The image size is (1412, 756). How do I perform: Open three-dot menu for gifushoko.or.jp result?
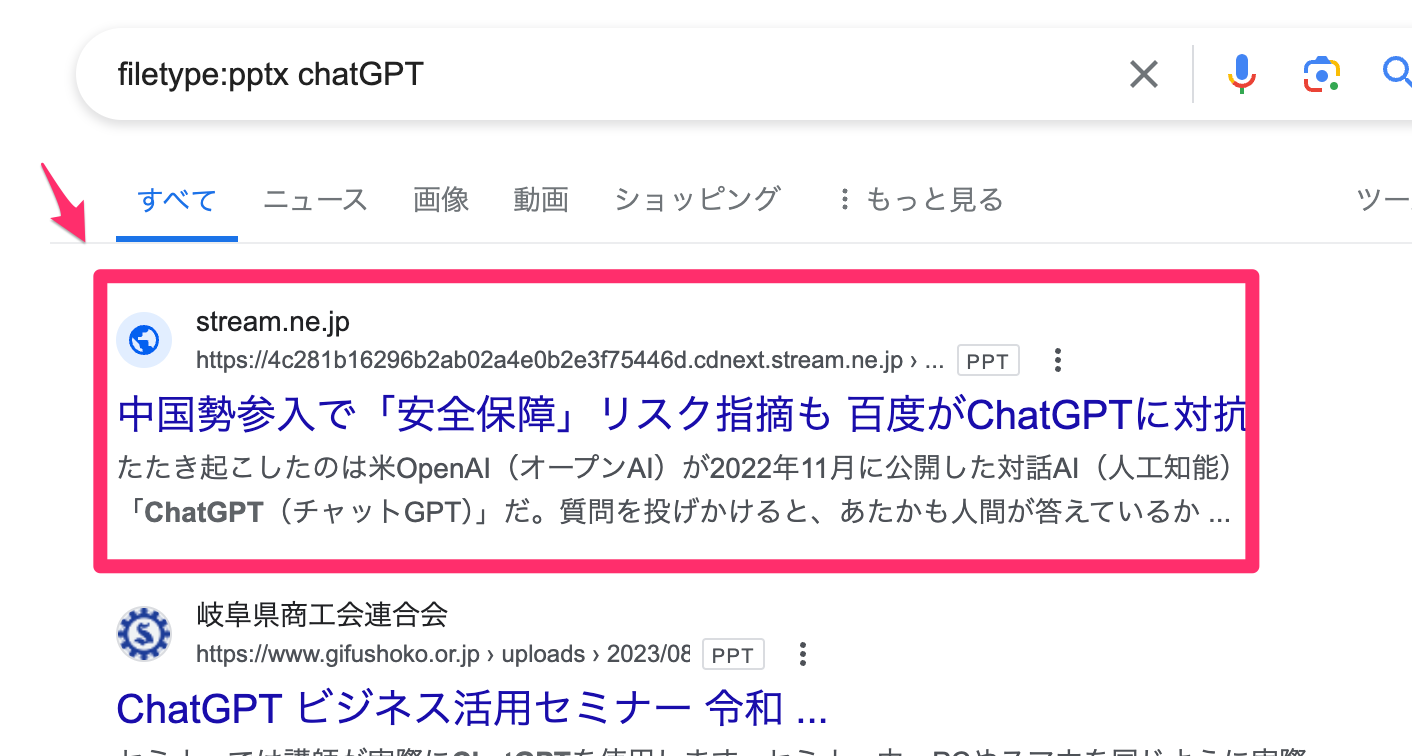point(802,655)
